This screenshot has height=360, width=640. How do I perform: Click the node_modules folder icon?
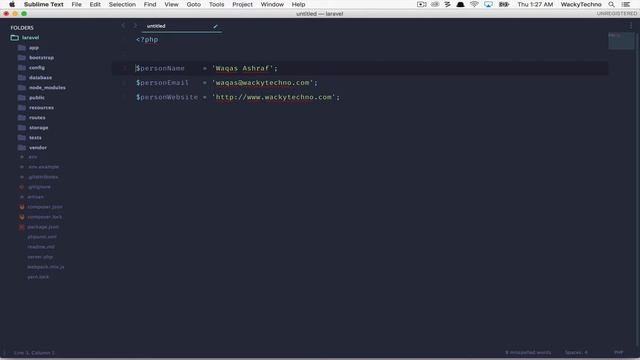(22, 88)
